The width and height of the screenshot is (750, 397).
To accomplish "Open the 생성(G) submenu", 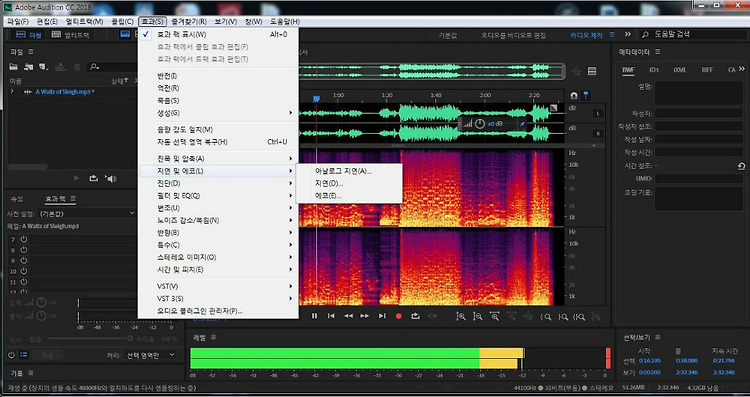I will point(218,113).
